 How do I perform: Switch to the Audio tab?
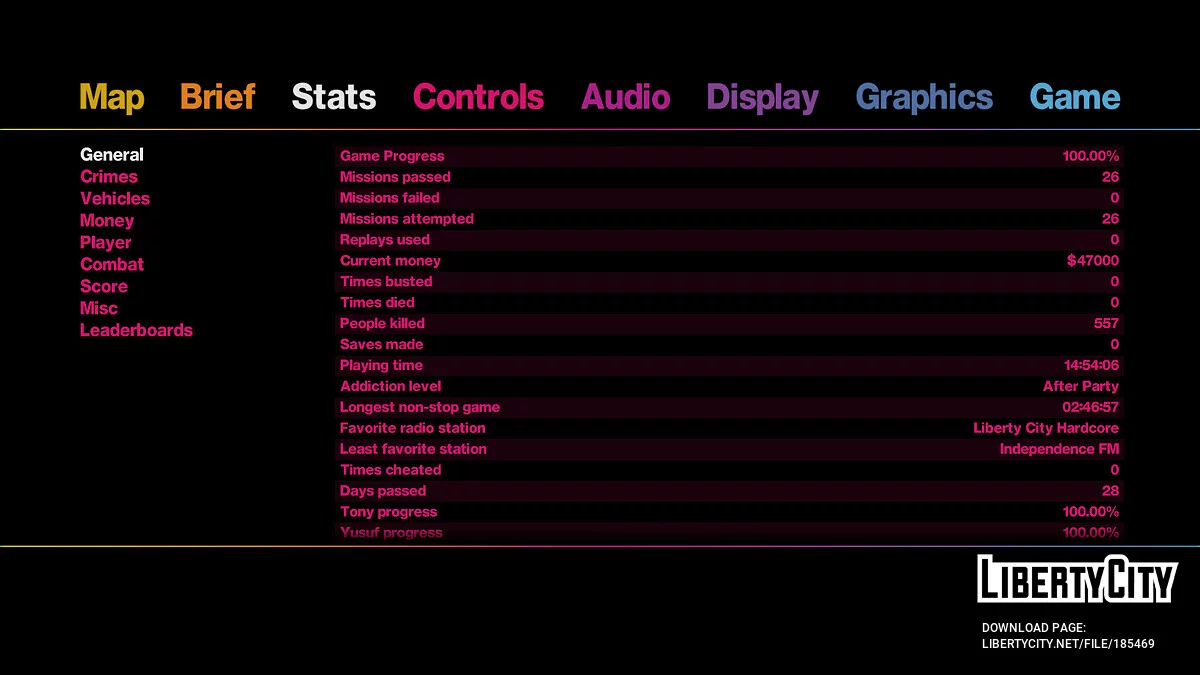tap(625, 97)
